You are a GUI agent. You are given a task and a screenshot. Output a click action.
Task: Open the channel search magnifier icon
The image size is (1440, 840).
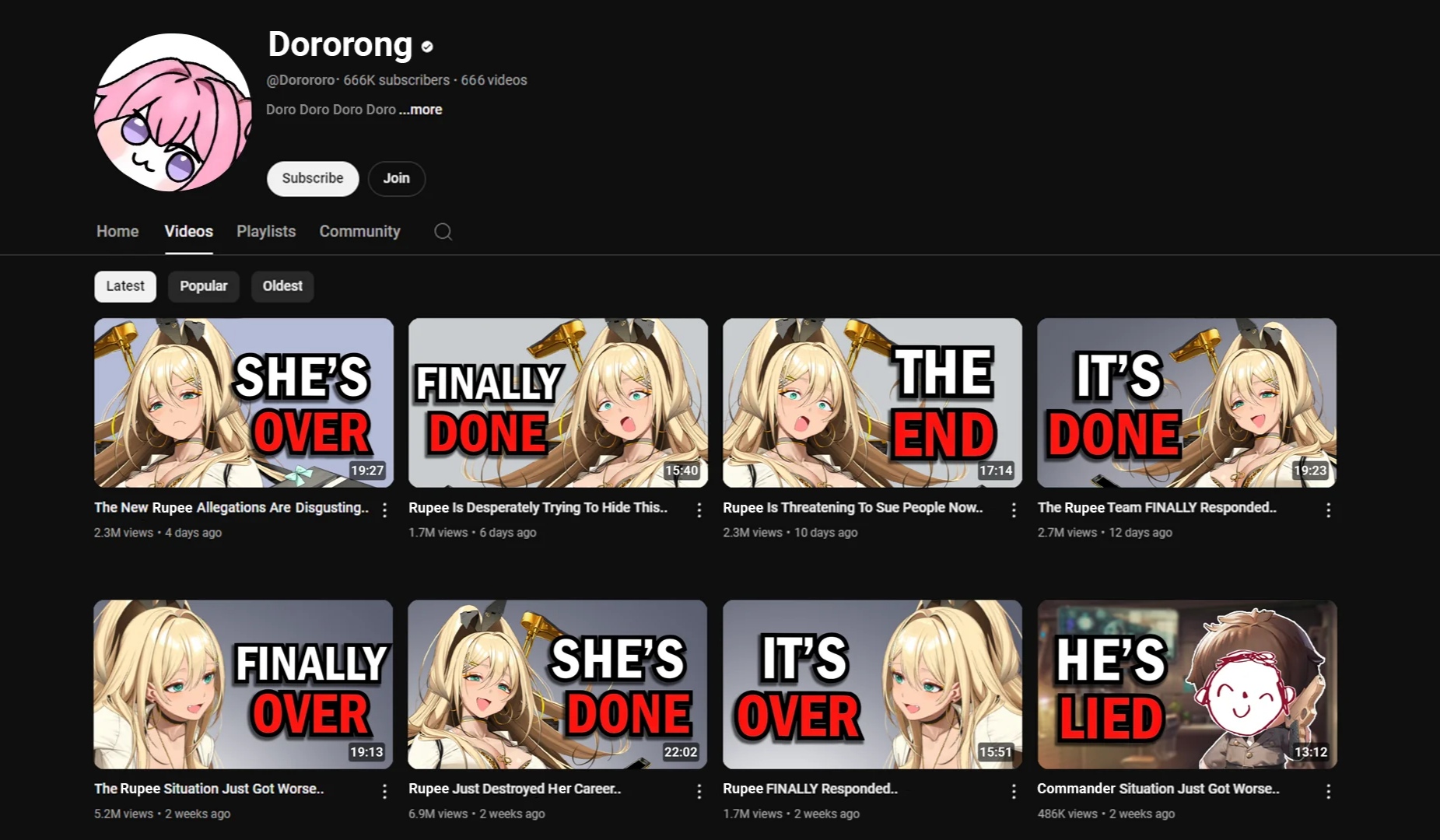click(x=443, y=232)
